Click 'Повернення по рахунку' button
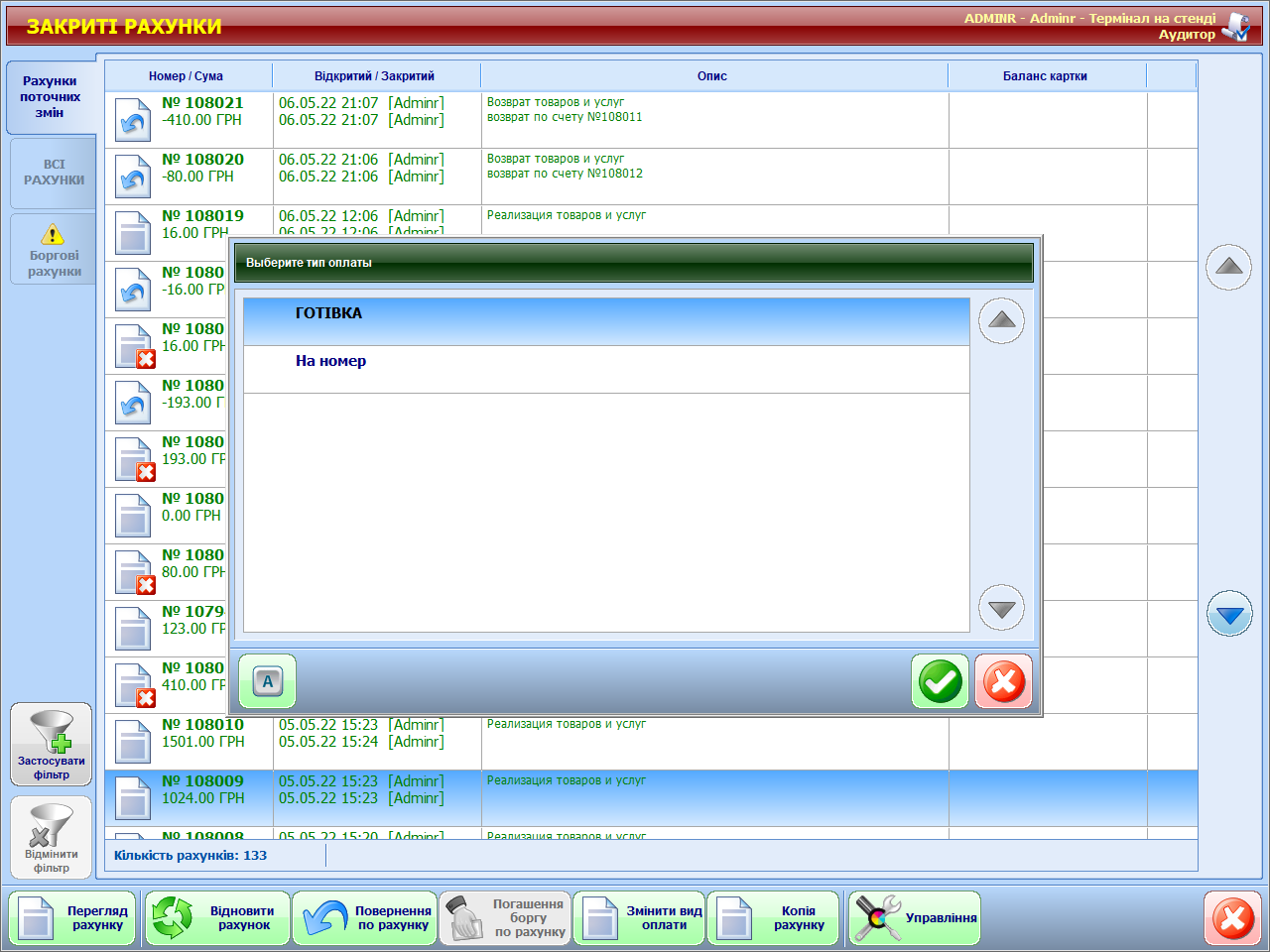Viewport: 1270px width, 952px height. click(366, 918)
